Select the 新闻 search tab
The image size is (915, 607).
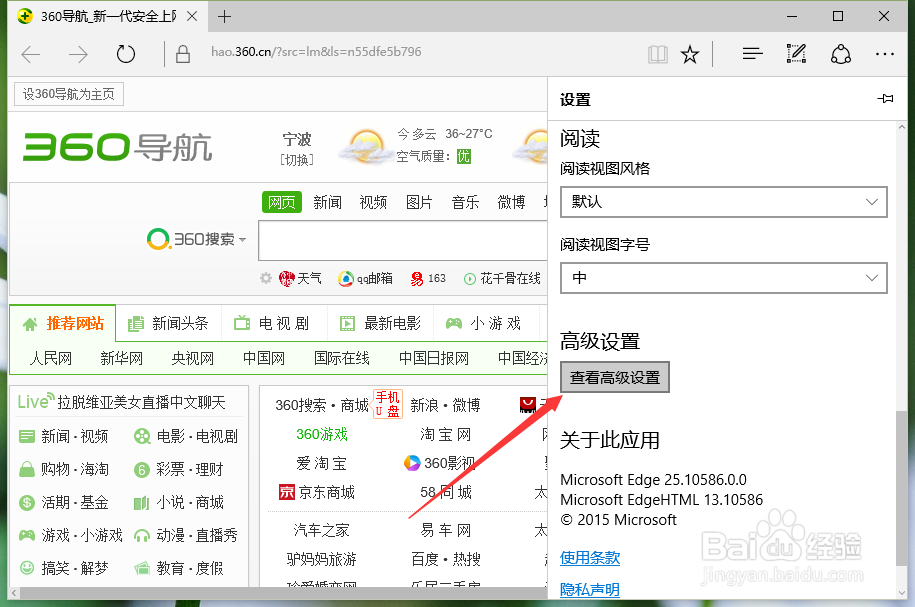click(x=327, y=202)
